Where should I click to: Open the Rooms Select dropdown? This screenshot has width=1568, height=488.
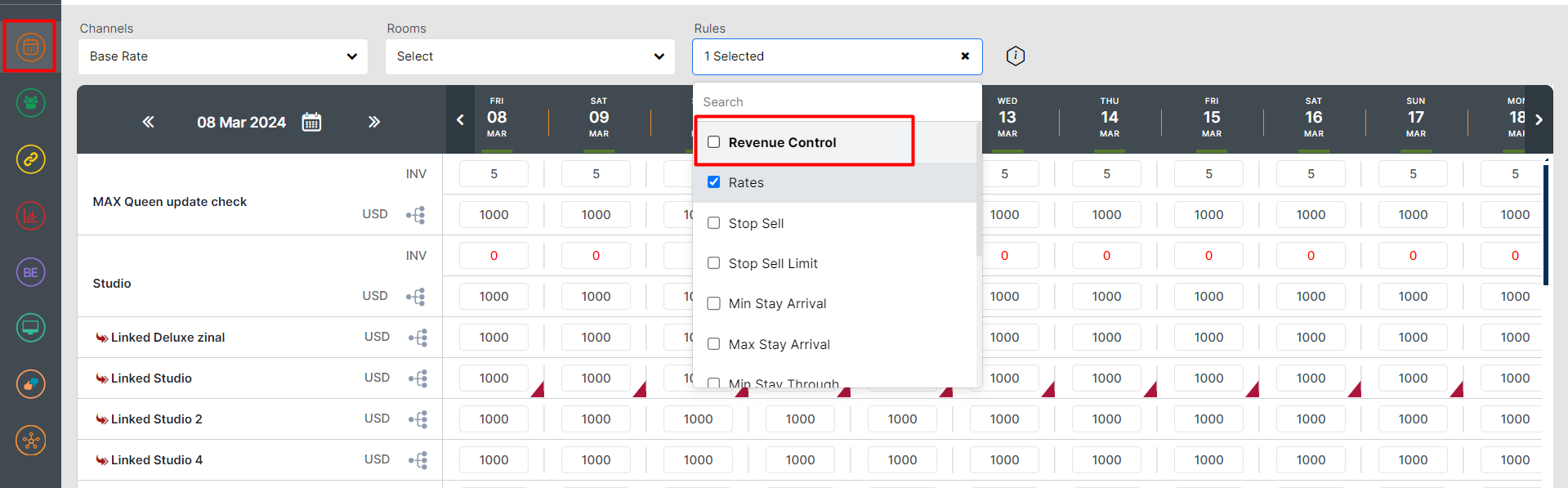(x=529, y=56)
